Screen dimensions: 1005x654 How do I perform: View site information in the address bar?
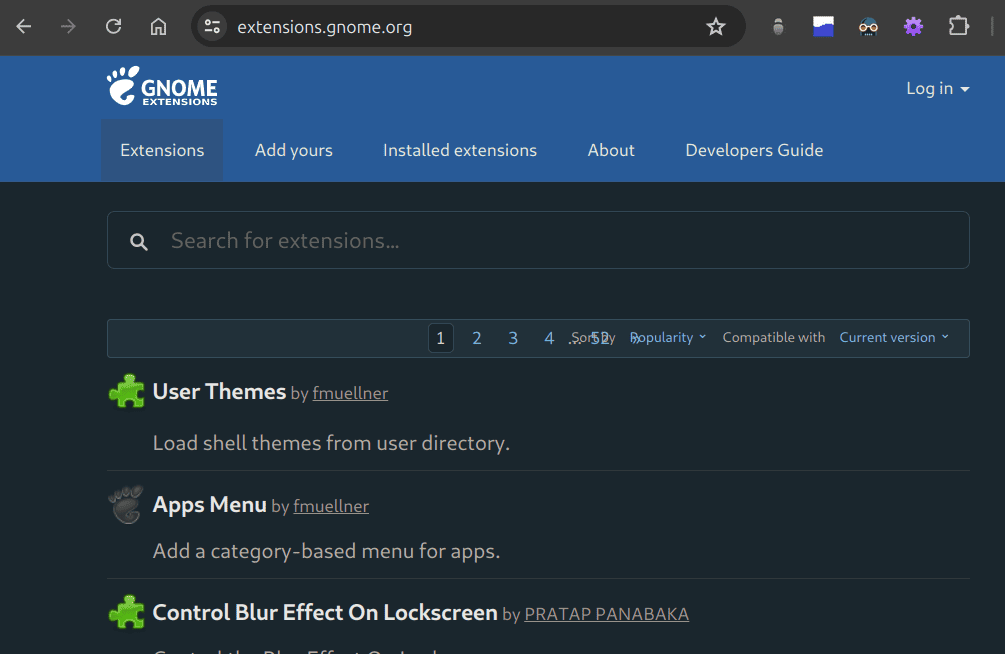tap(212, 27)
